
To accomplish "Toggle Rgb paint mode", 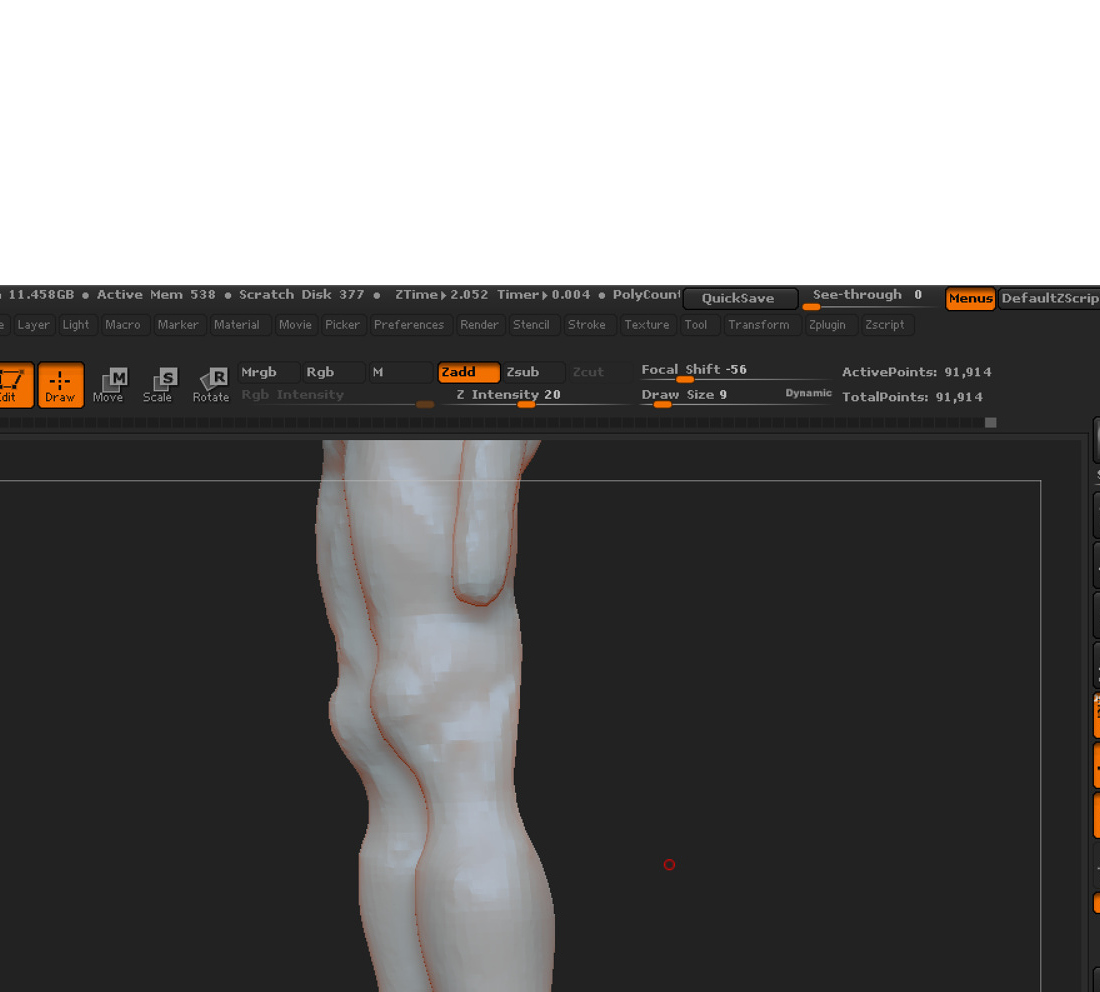I will [334, 372].
